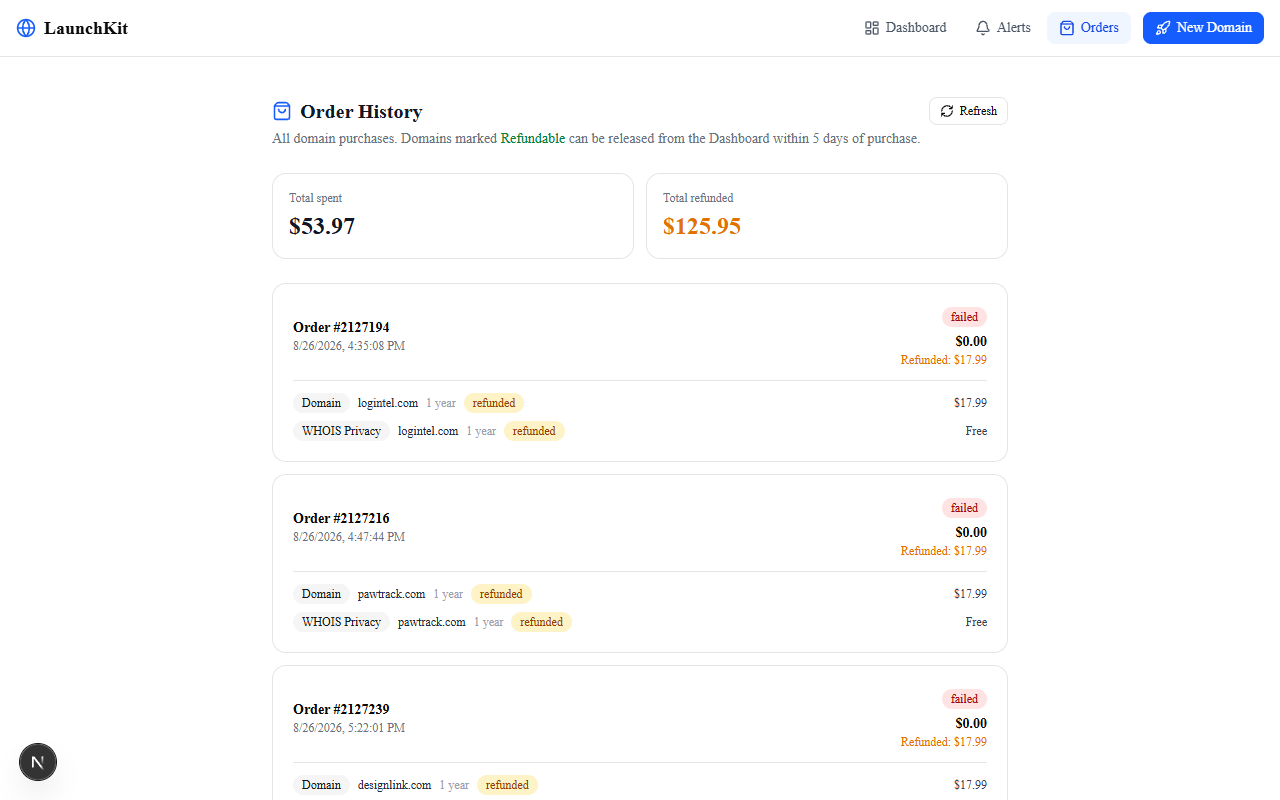1280x800 pixels.
Task: Click the refunded badge beside designlink.com
Action: [x=507, y=785]
